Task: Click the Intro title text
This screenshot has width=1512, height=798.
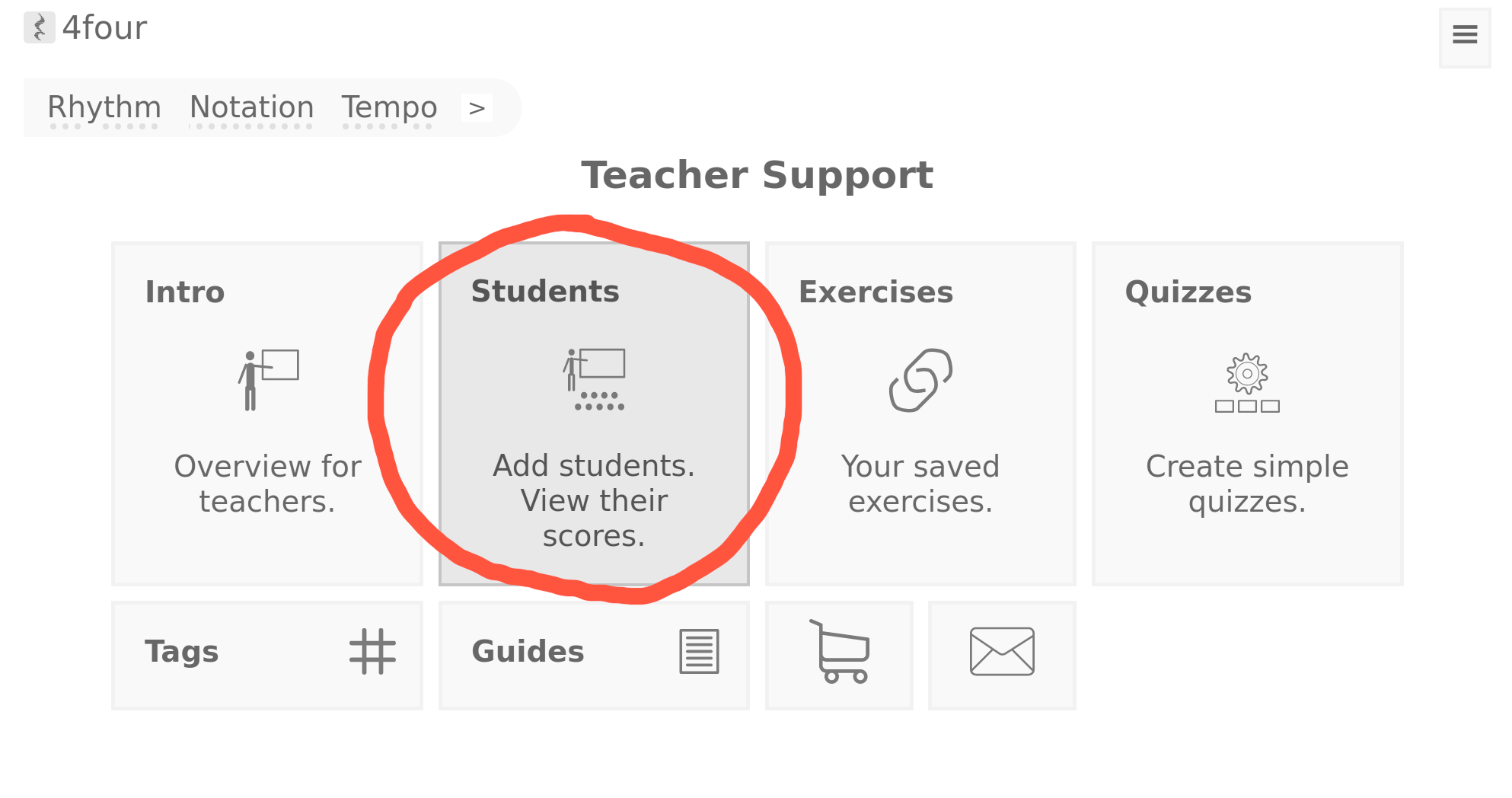Action: [185, 292]
